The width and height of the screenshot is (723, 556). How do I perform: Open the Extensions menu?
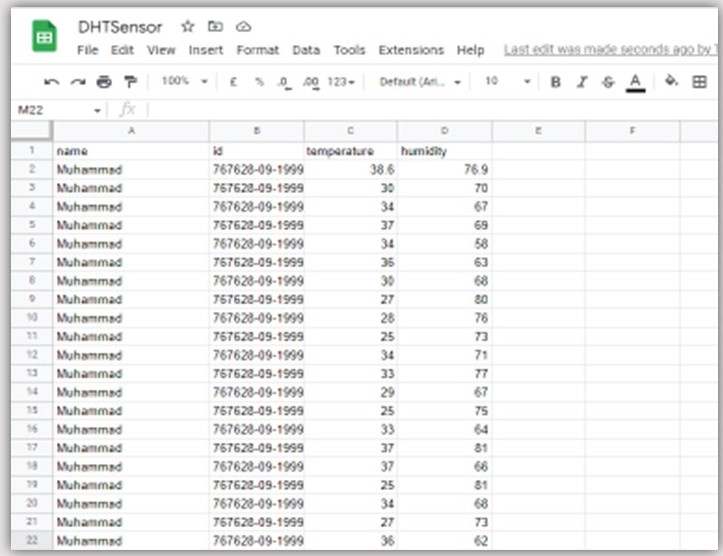tap(411, 50)
